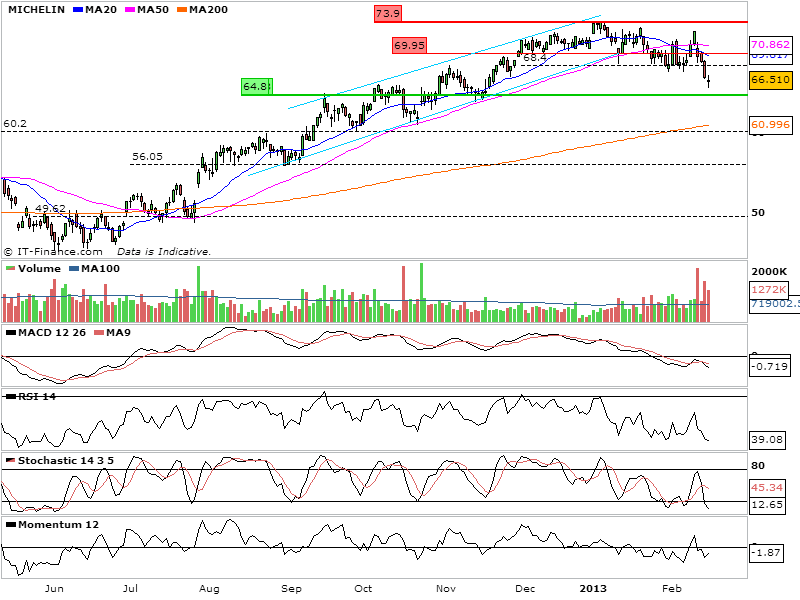The height and width of the screenshot is (600, 800).
Task: Click the 60.2 level label
Action: tap(15, 124)
